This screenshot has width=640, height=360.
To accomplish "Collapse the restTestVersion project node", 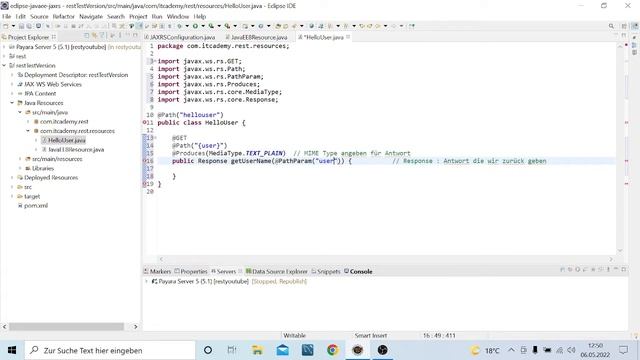I will click(x=4, y=65).
